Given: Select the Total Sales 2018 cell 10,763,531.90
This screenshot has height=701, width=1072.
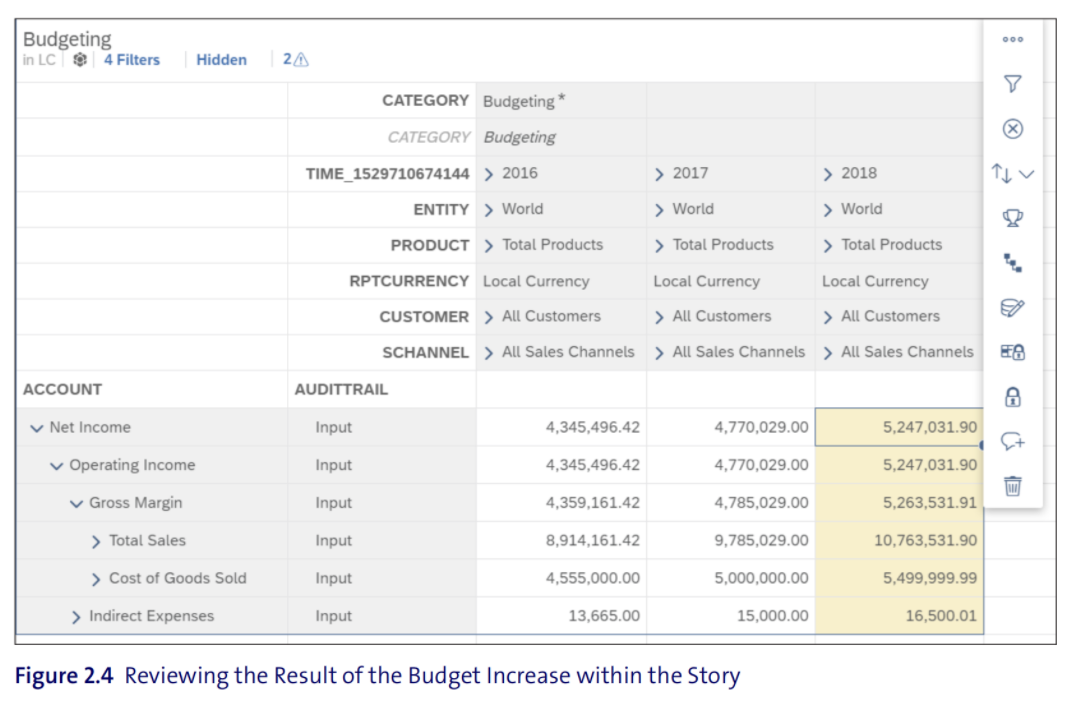Looking at the screenshot, I should click(x=899, y=540).
